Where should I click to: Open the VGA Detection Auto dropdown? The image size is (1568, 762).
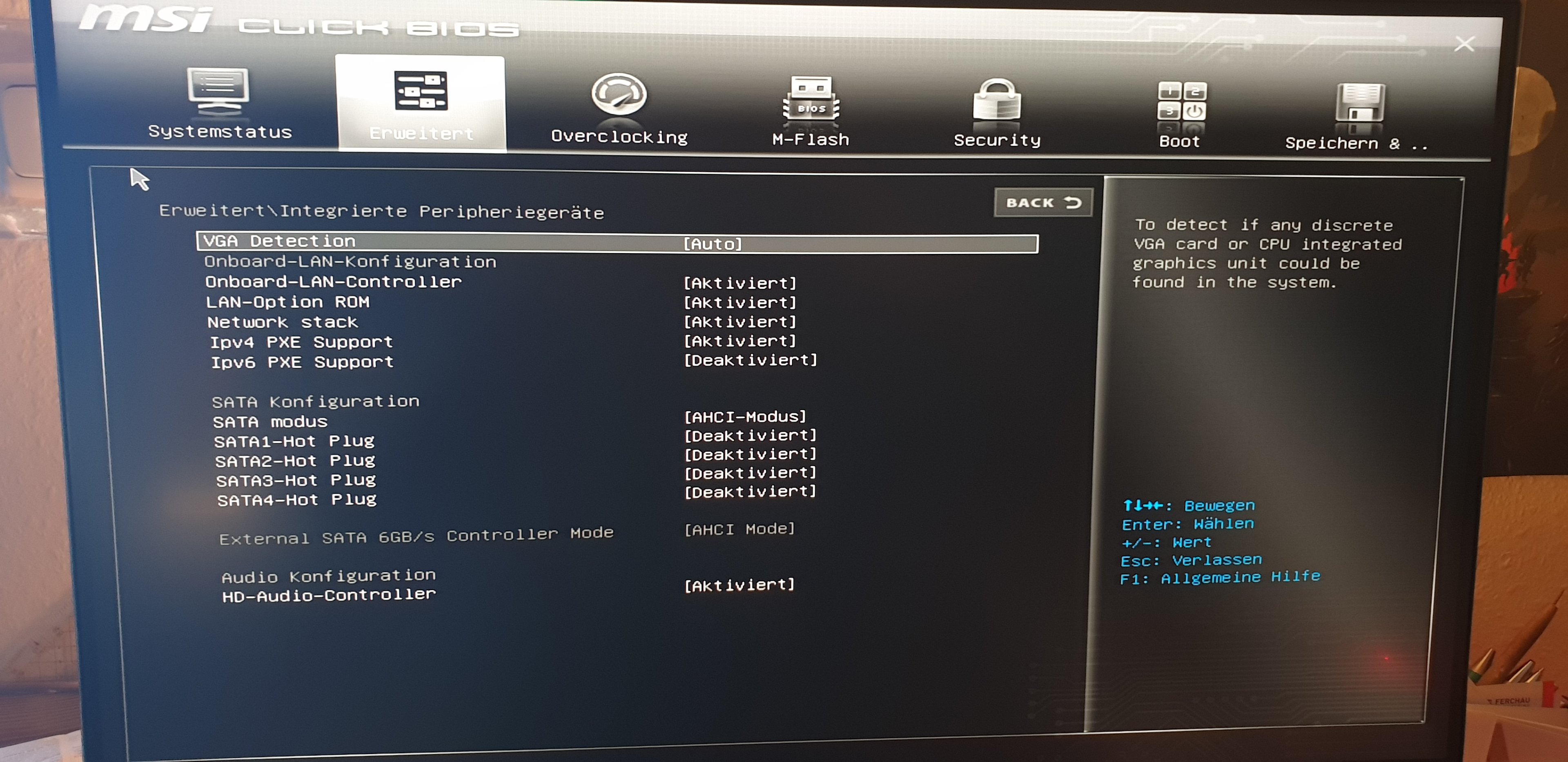(712, 244)
